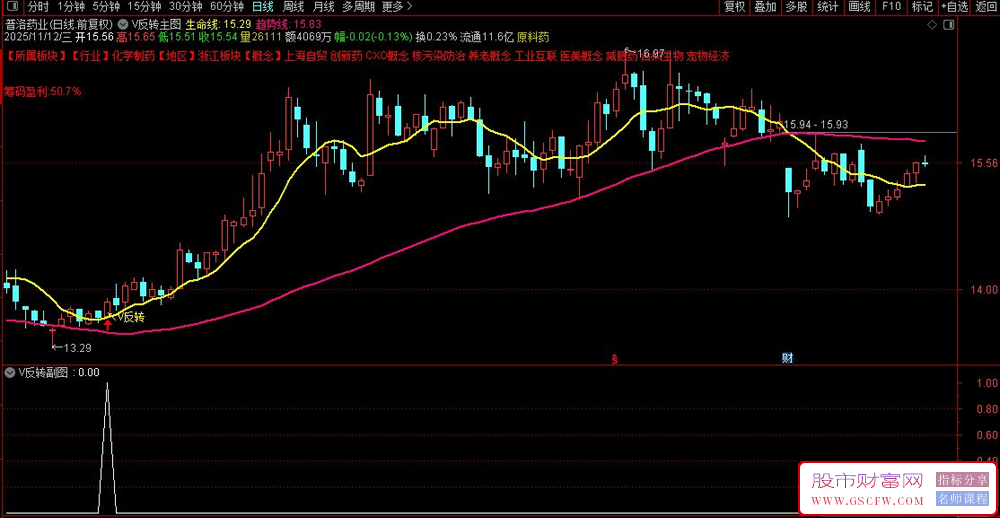
Task: Click the 创新药 concept link
Action: 346,56
